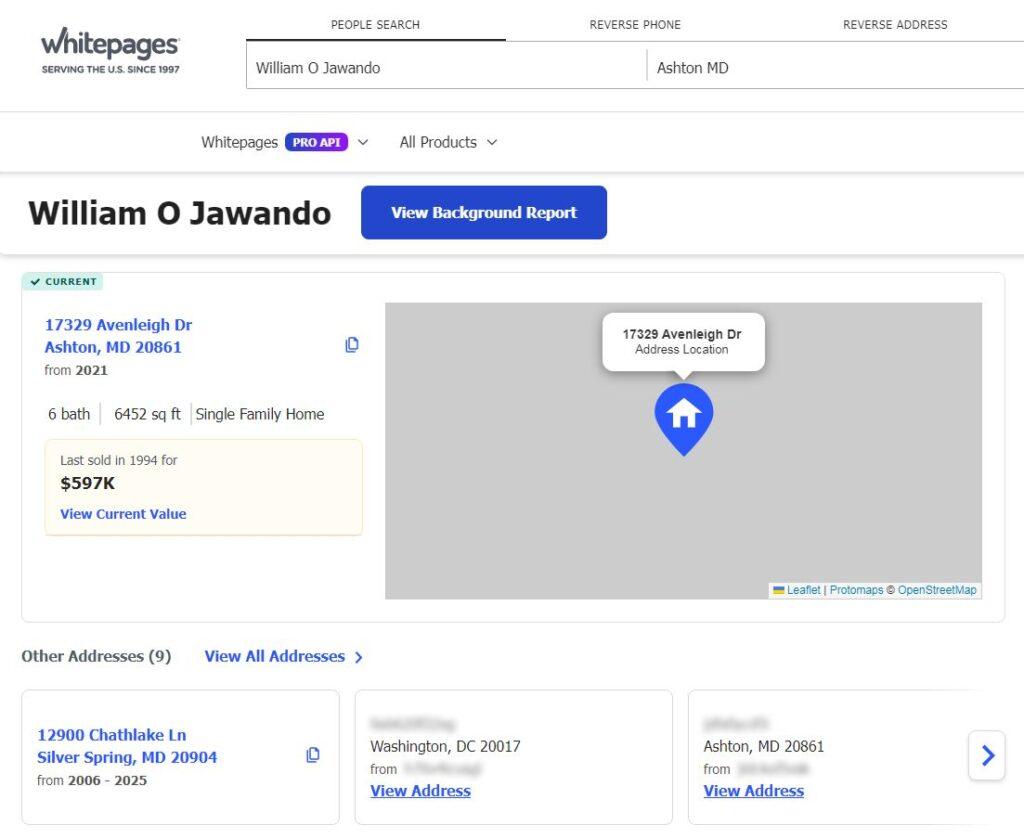Show next other addresses with arrow
The width and height of the screenshot is (1024, 838).
coord(987,756)
